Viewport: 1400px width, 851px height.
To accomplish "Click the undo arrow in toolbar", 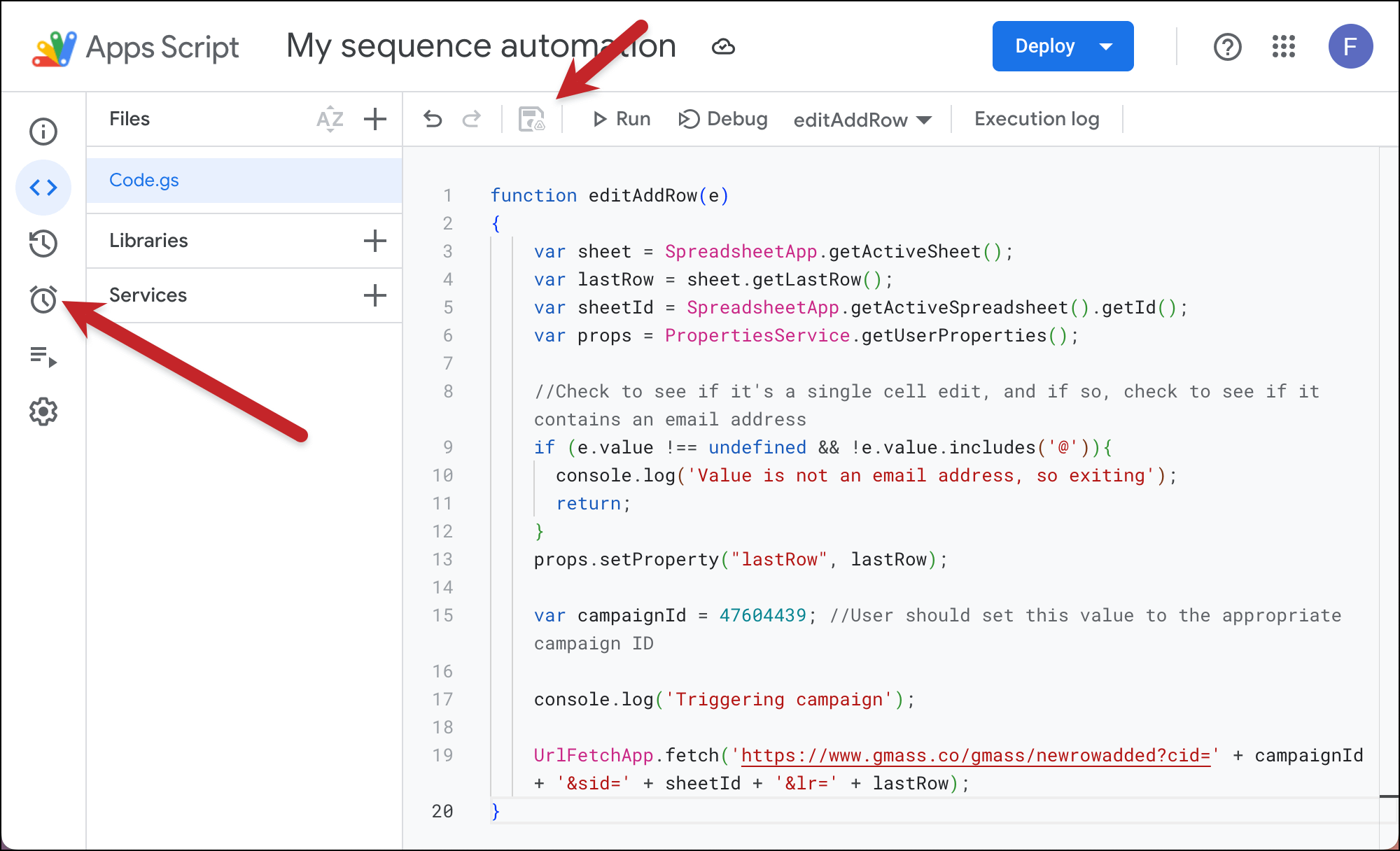I will [433, 120].
